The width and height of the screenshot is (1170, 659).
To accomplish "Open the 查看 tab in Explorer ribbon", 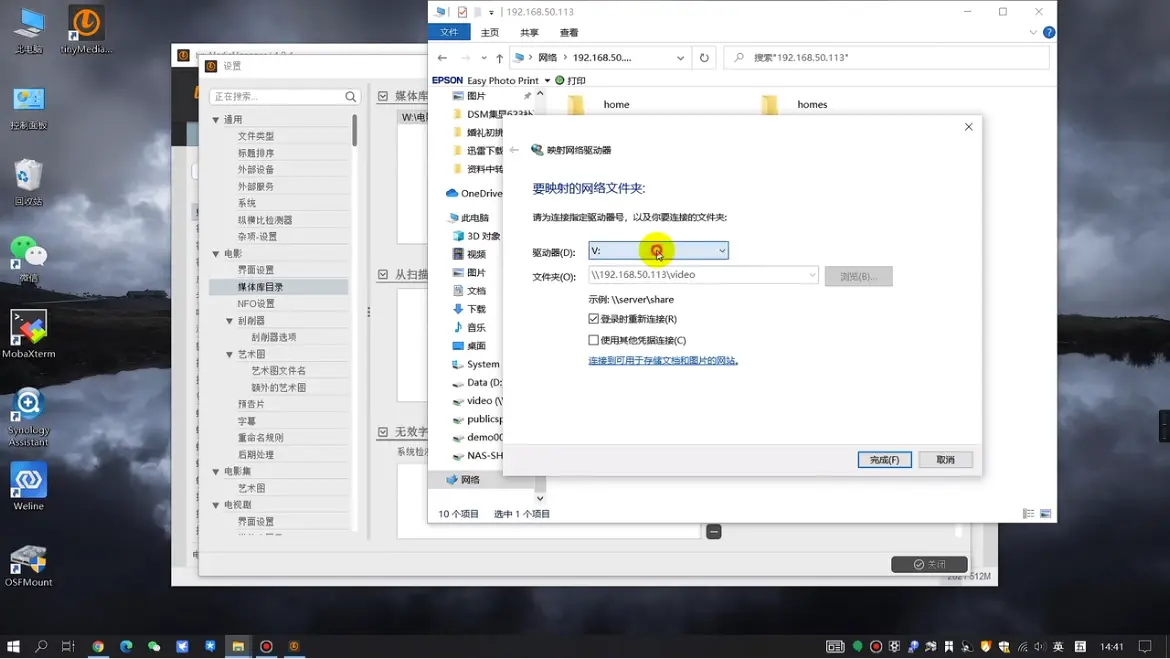I will tap(568, 33).
